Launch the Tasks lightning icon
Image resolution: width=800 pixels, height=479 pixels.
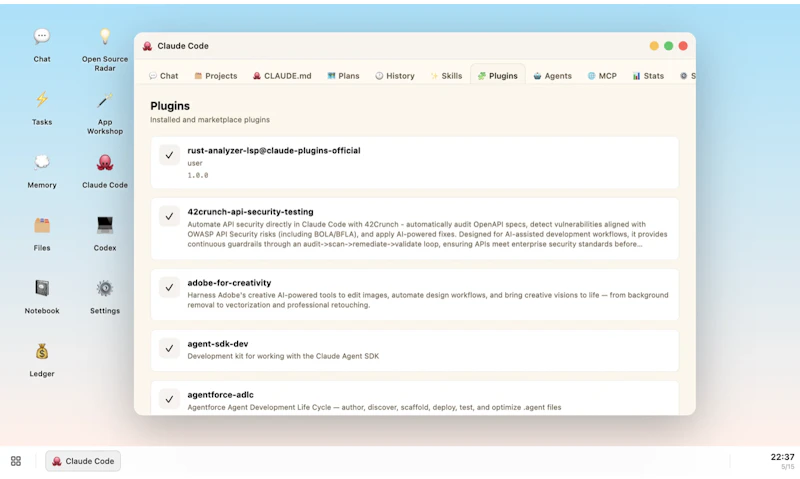tap(42, 99)
